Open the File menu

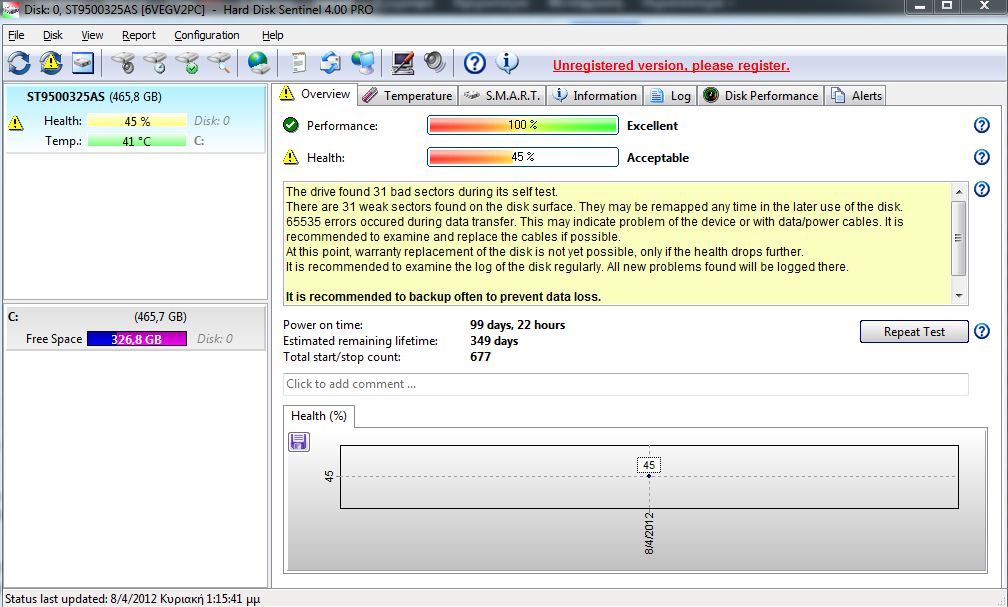[x=16, y=35]
